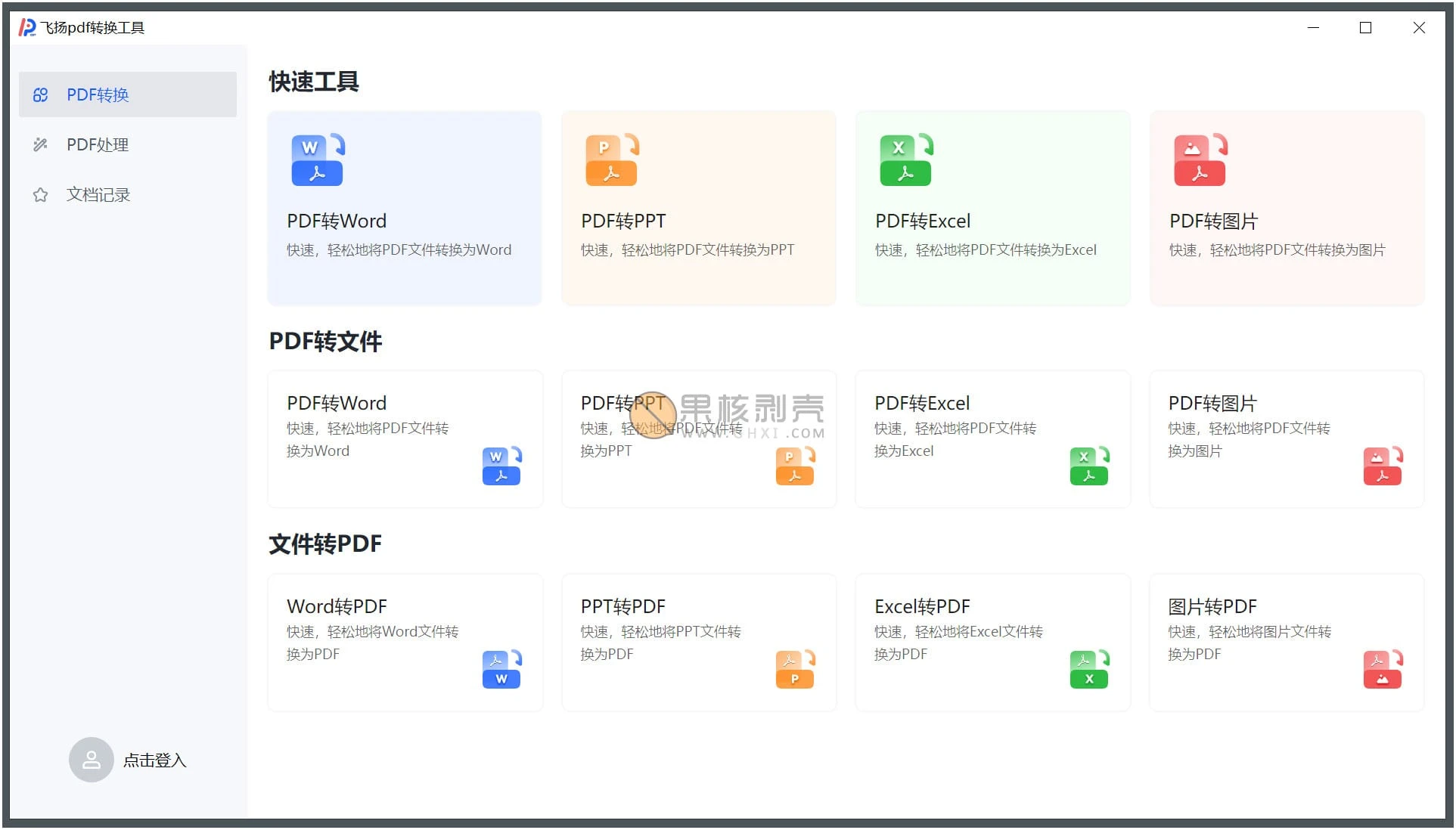This screenshot has width=1456, height=830.
Task: Click the red PDF转图片 icon in 快速工具
Action: pos(1200,160)
